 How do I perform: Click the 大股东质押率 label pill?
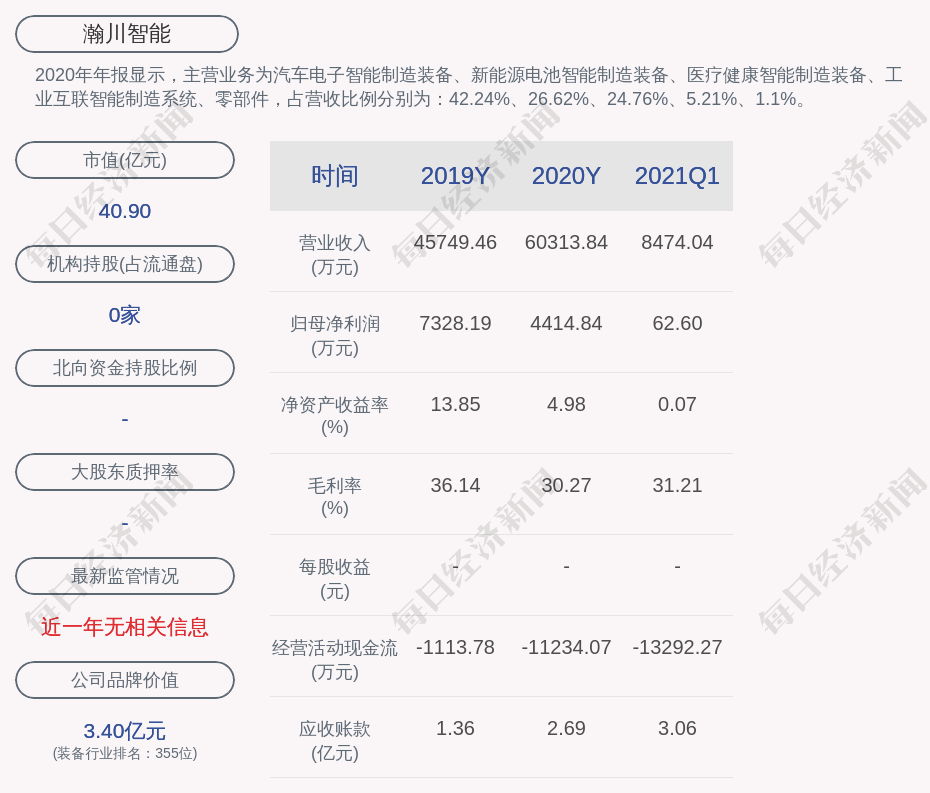(125, 472)
